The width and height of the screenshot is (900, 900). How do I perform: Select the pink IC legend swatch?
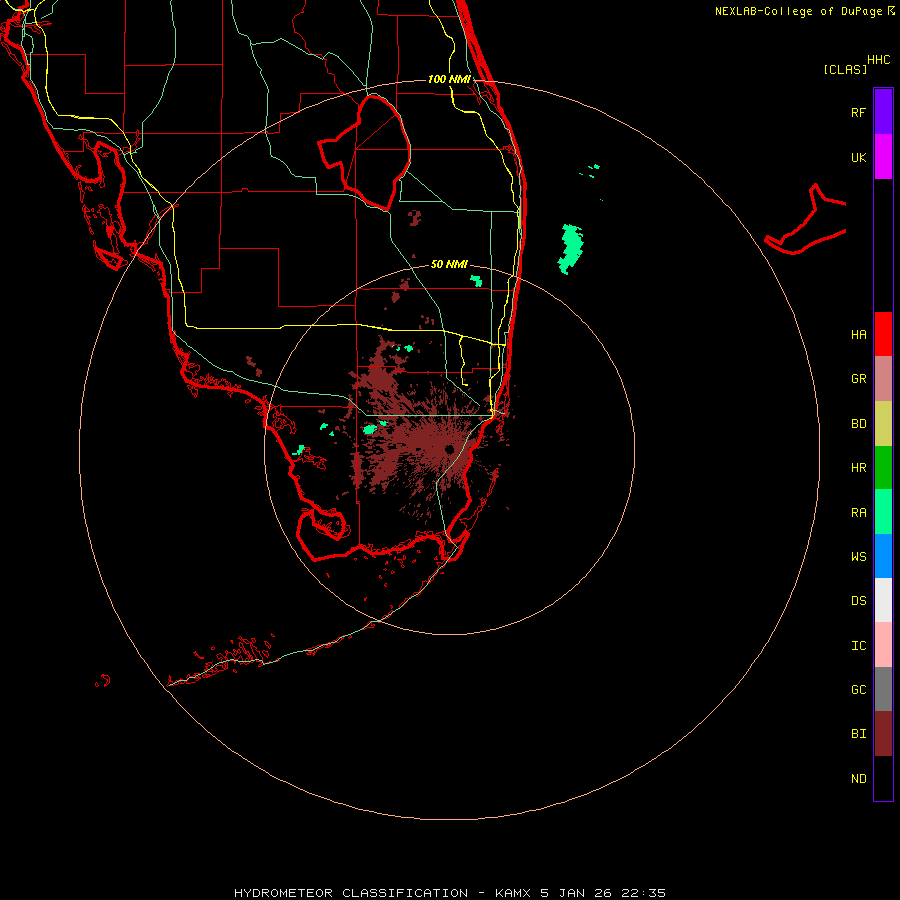(883, 645)
